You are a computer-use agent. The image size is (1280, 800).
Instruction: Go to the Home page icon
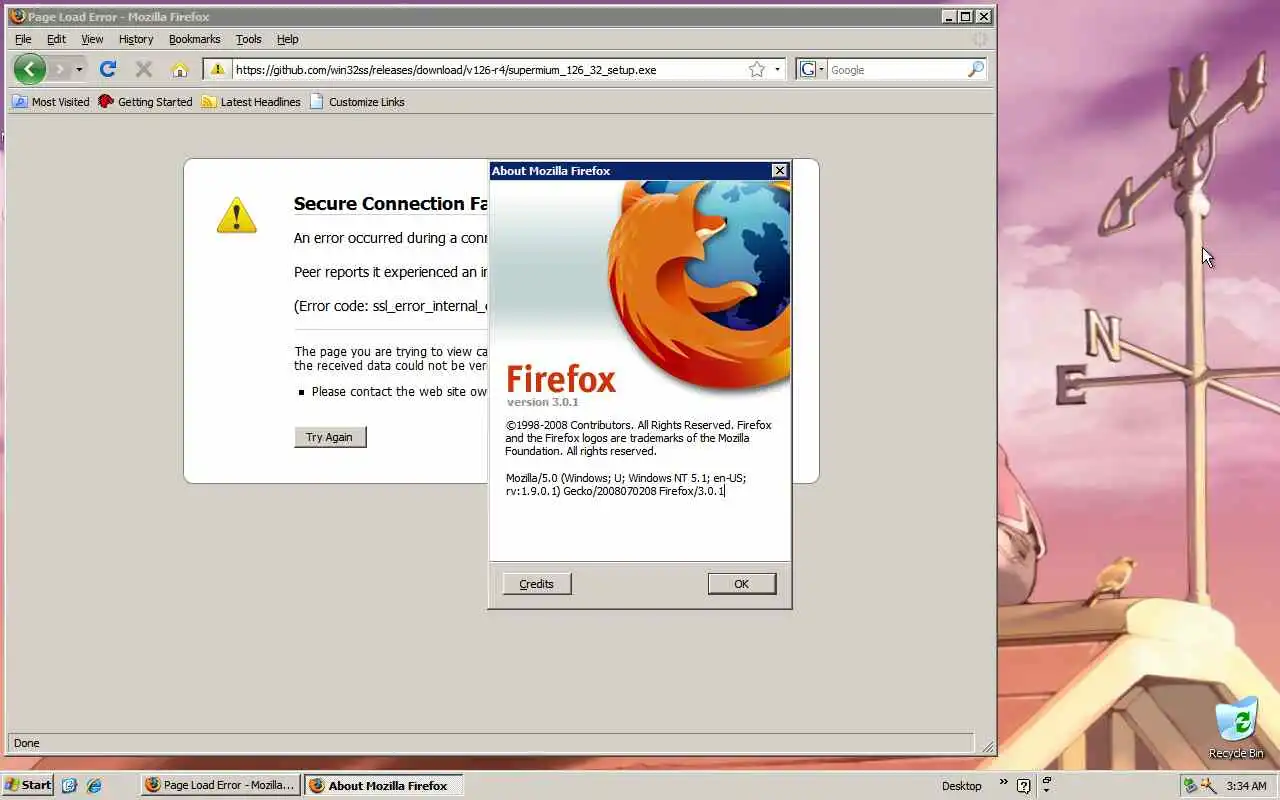coord(180,69)
